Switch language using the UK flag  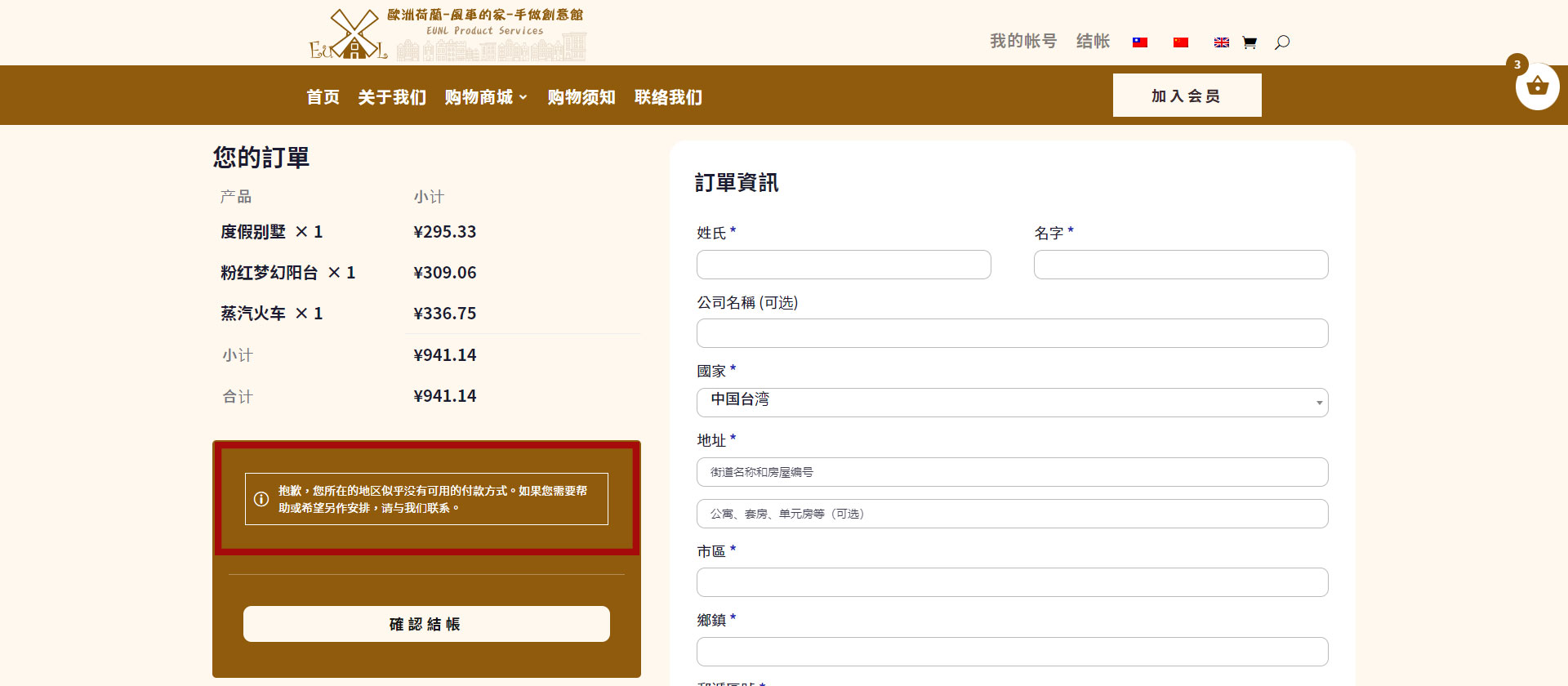(1222, 42)
